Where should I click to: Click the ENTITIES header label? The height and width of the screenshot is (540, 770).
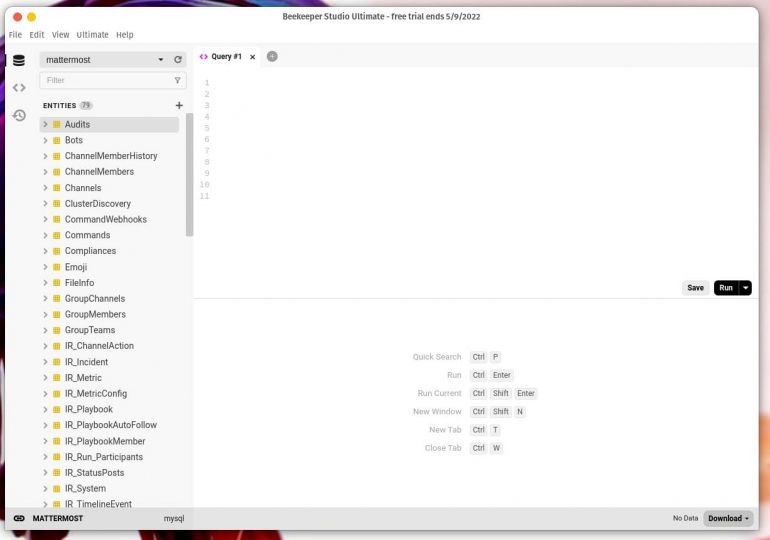pos(59,106)
